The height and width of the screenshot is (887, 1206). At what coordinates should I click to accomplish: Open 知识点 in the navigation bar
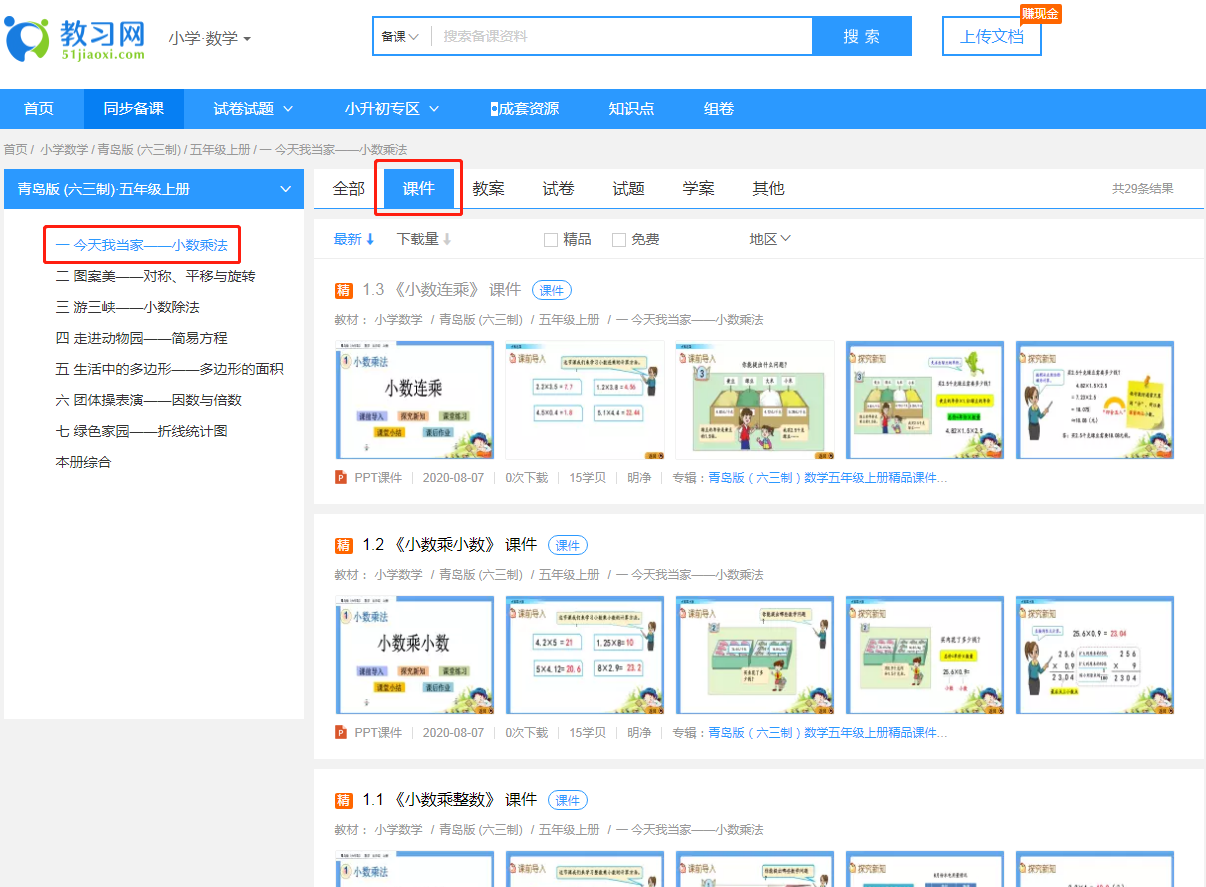point(631,109)
